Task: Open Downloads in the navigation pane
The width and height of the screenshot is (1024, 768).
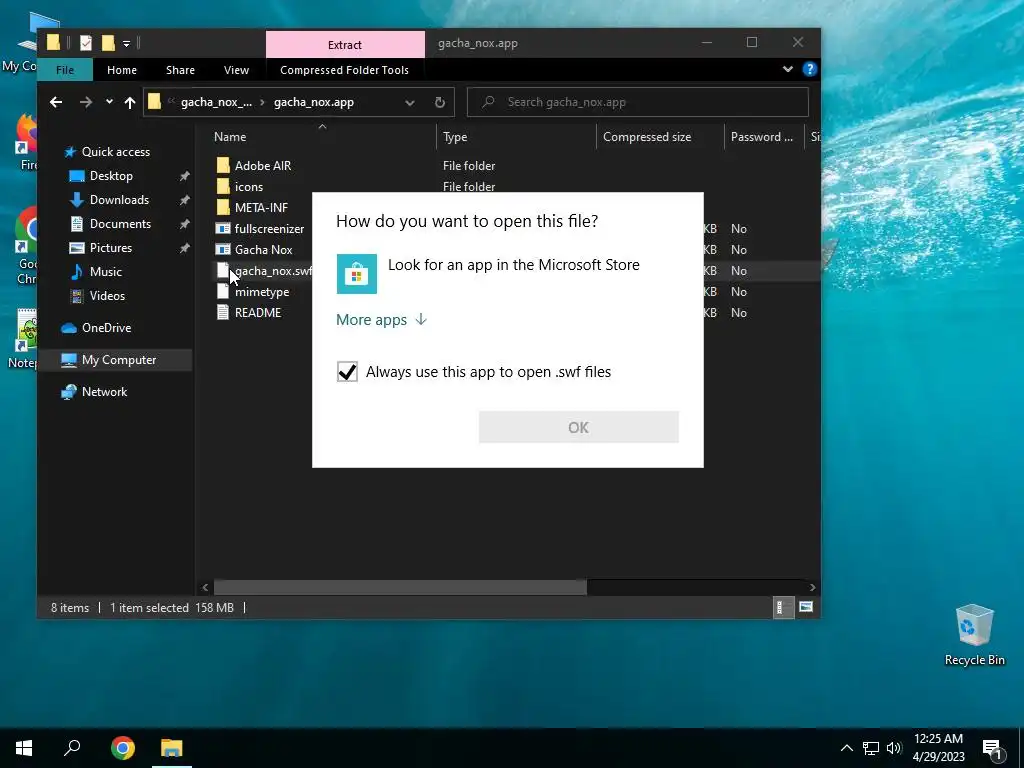Action: [x=119, y=200]
